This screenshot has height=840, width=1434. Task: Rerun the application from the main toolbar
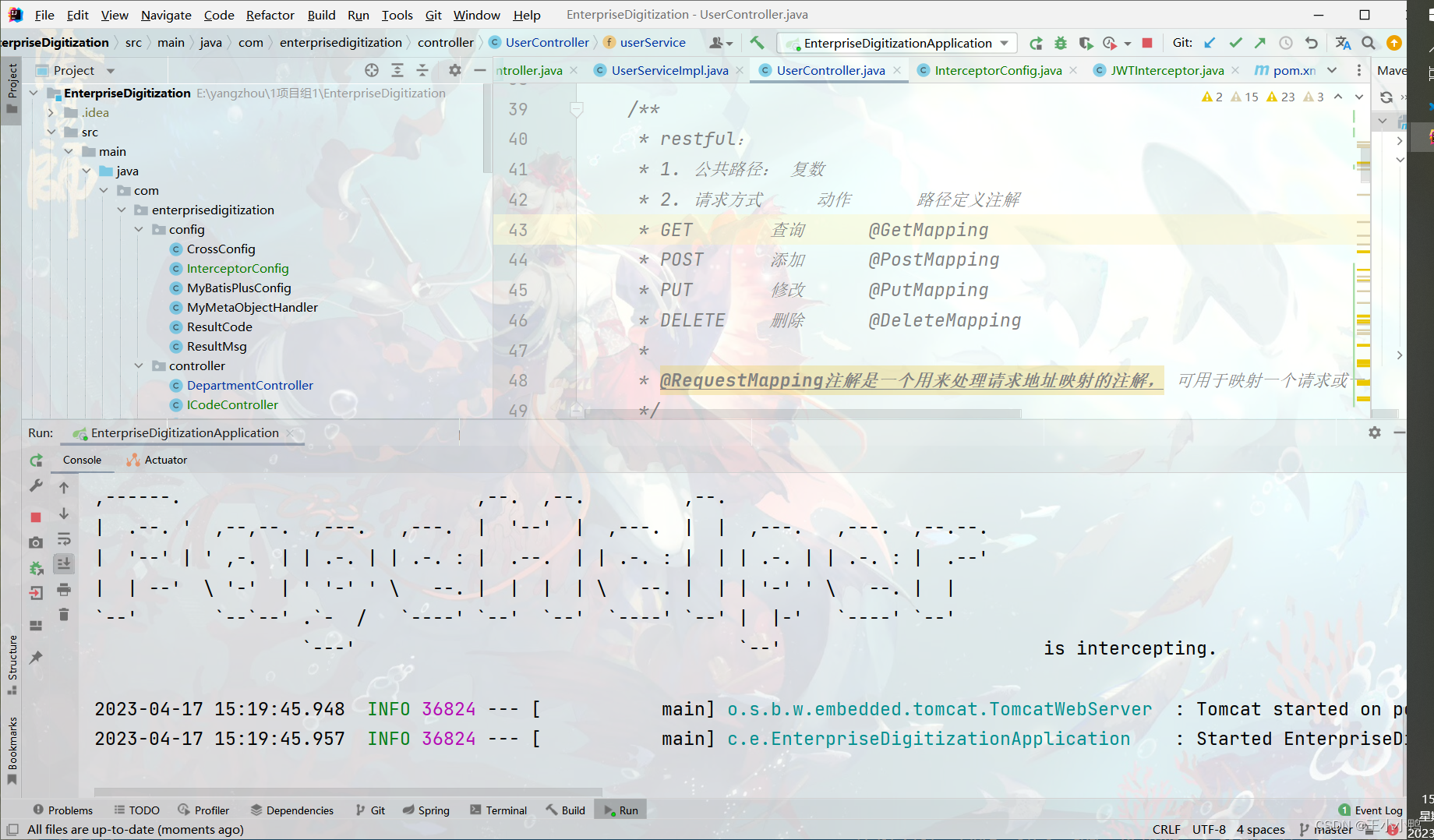(x=1036, y=43)
